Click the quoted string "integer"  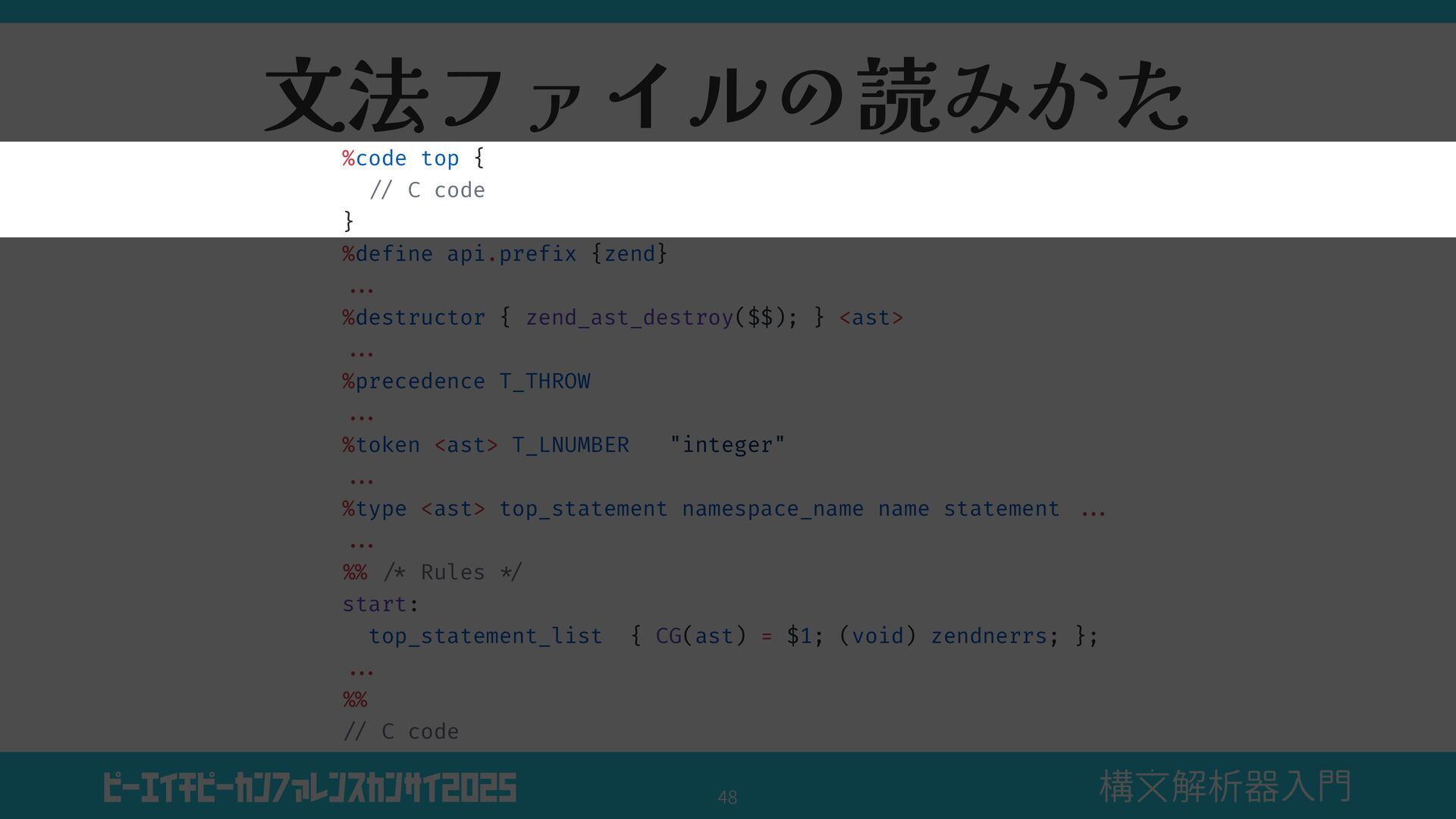(727, 444)
